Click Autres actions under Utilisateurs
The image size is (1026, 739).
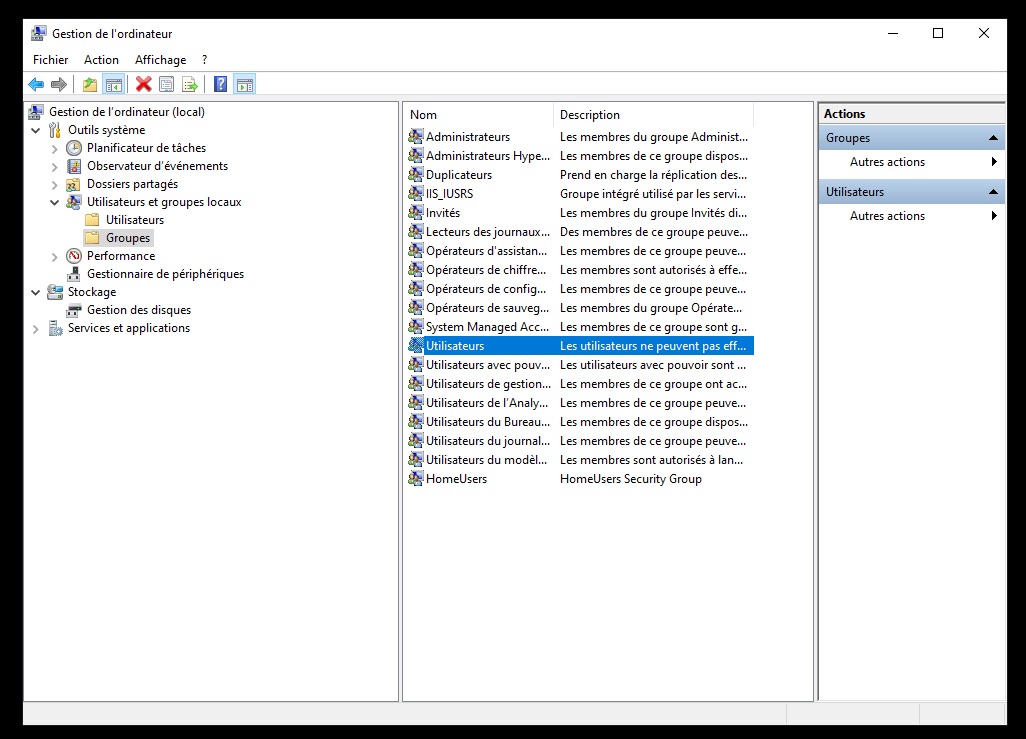click(887, 216)
